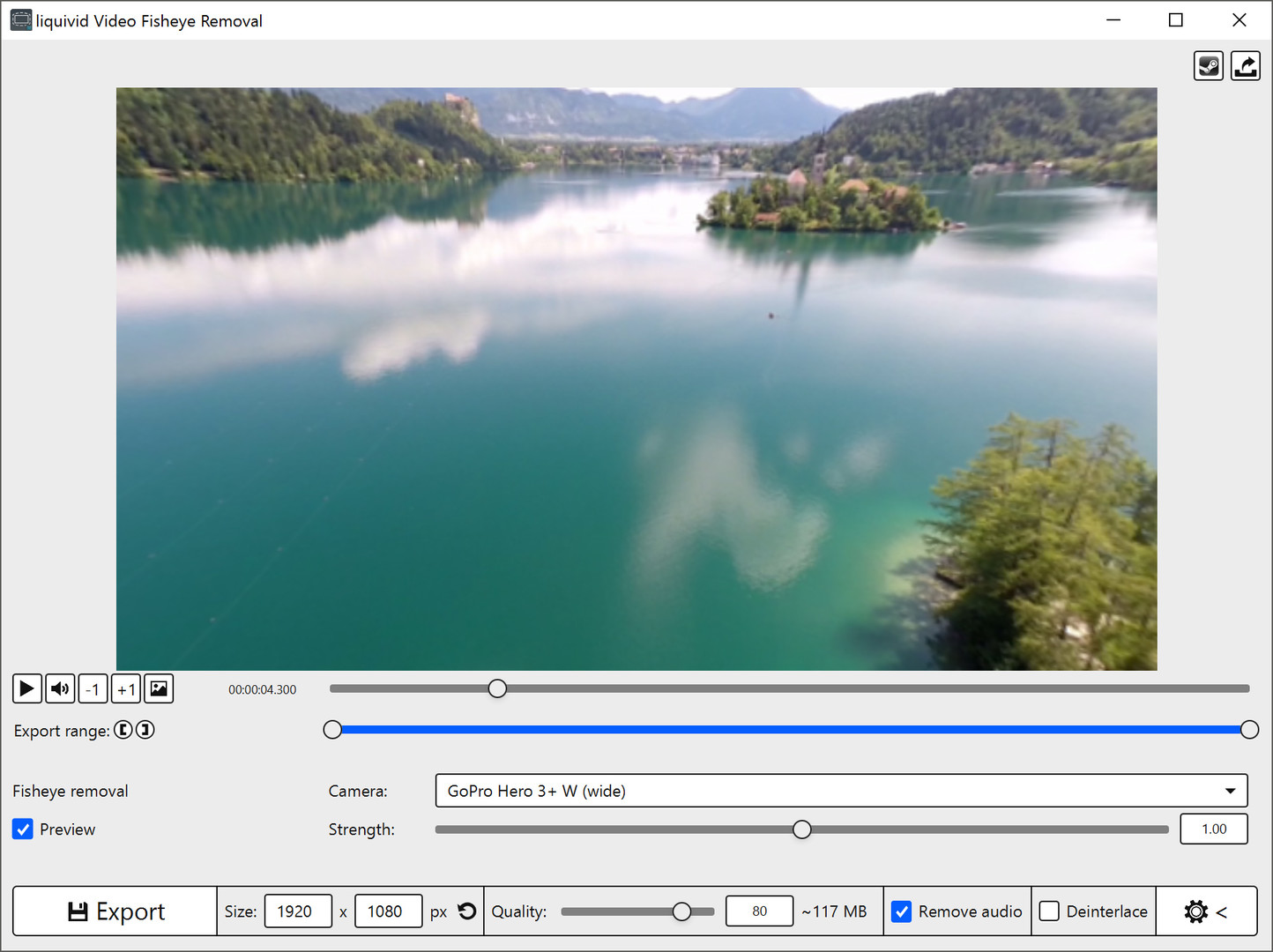Mute the audio with speaker icon
The image size is (1273, 952).
[59, 688]
